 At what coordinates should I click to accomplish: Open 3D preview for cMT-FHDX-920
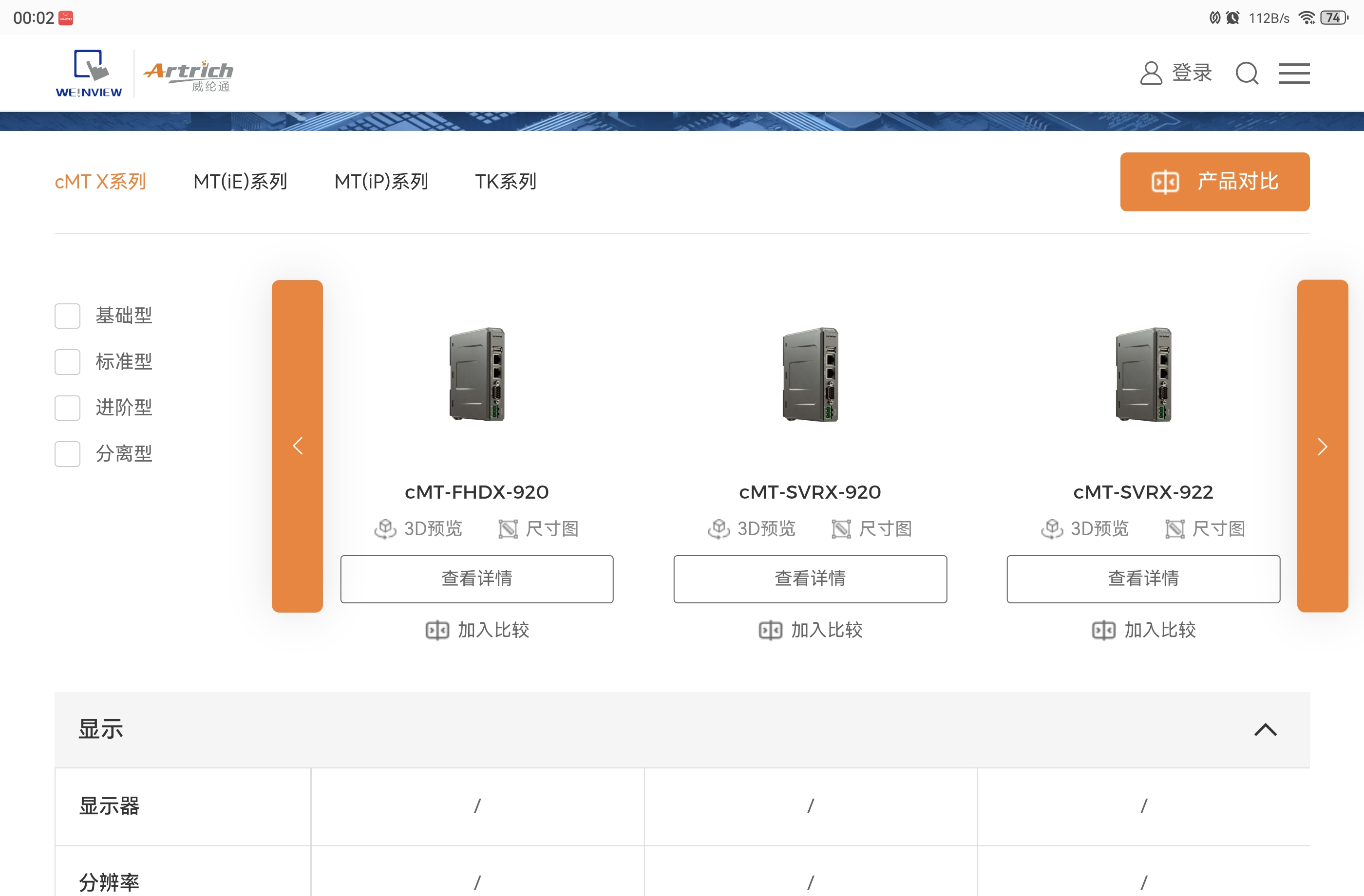point(419,528)
